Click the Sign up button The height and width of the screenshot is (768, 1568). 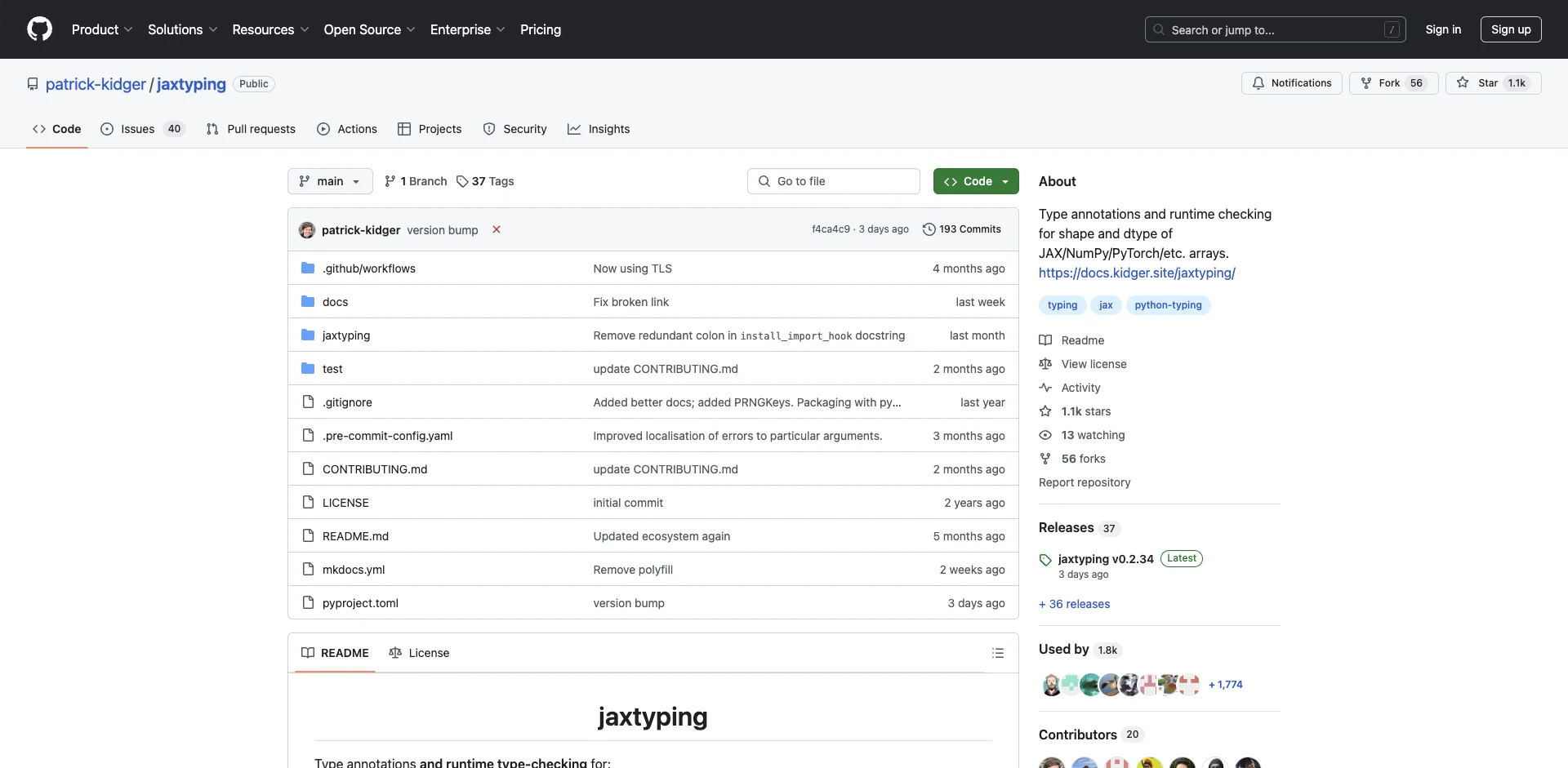coord(1511,29)
